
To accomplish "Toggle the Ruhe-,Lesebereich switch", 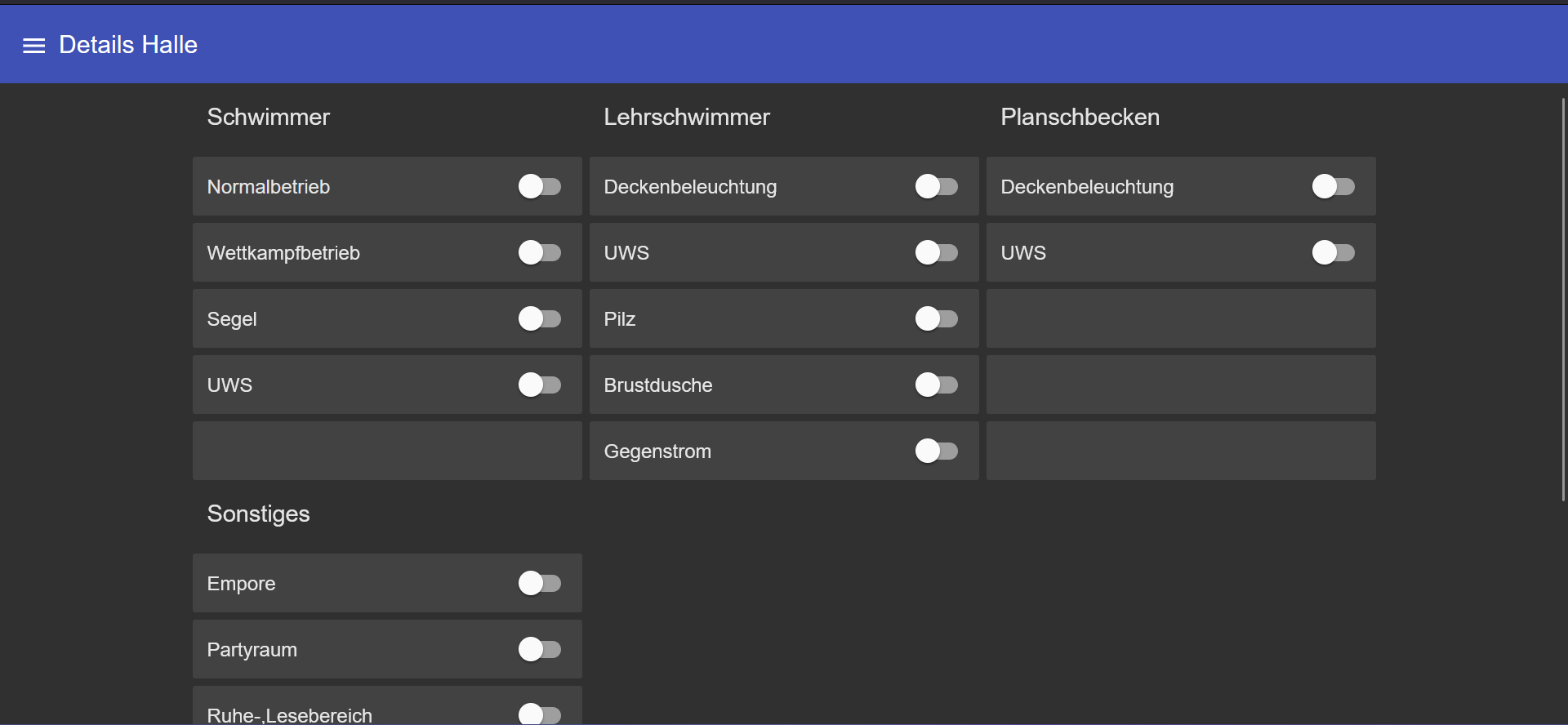I will pos(540,714).
